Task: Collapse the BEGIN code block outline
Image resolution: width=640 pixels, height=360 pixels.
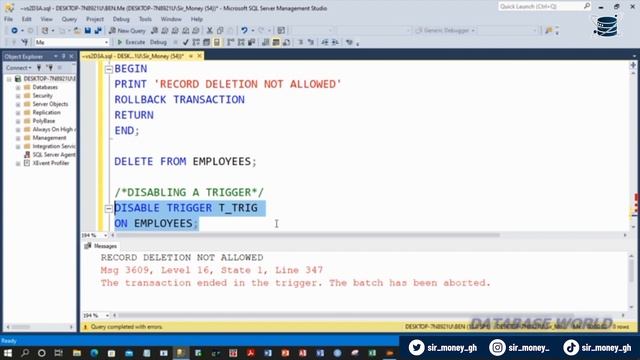Action: coord(109,69)
